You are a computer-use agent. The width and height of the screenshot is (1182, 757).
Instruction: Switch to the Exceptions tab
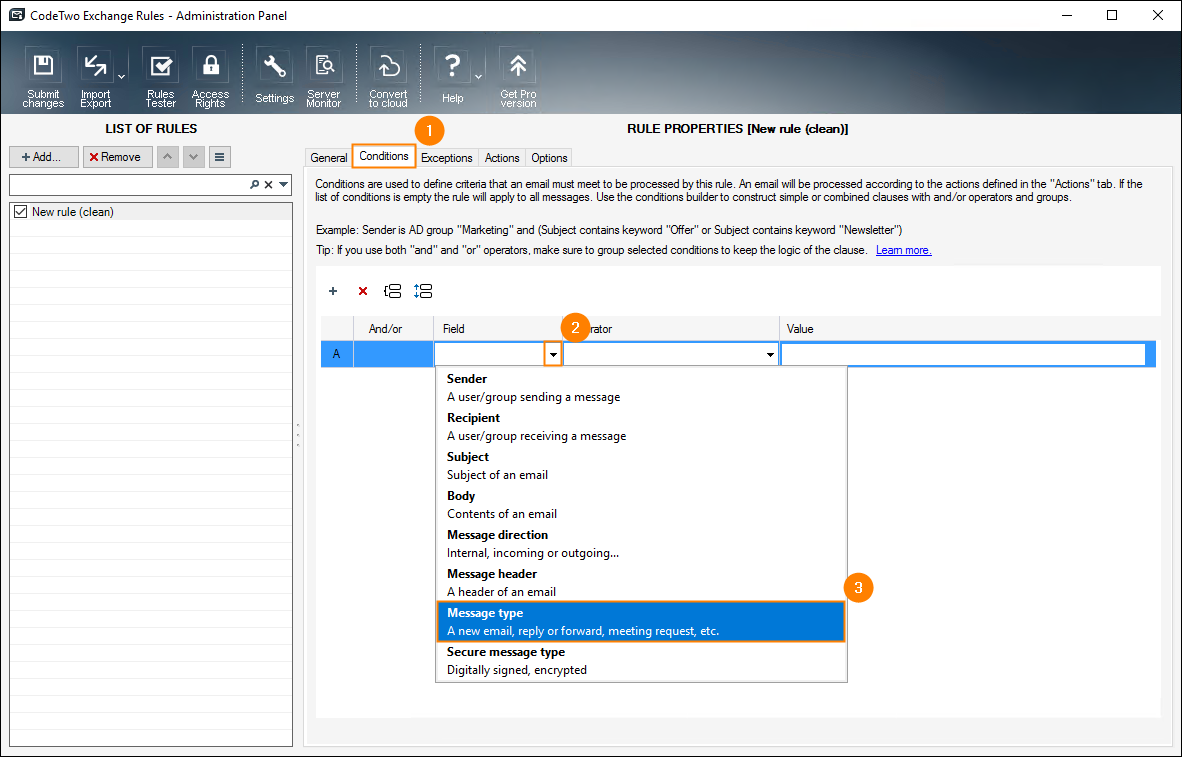(x=446, y=158)
